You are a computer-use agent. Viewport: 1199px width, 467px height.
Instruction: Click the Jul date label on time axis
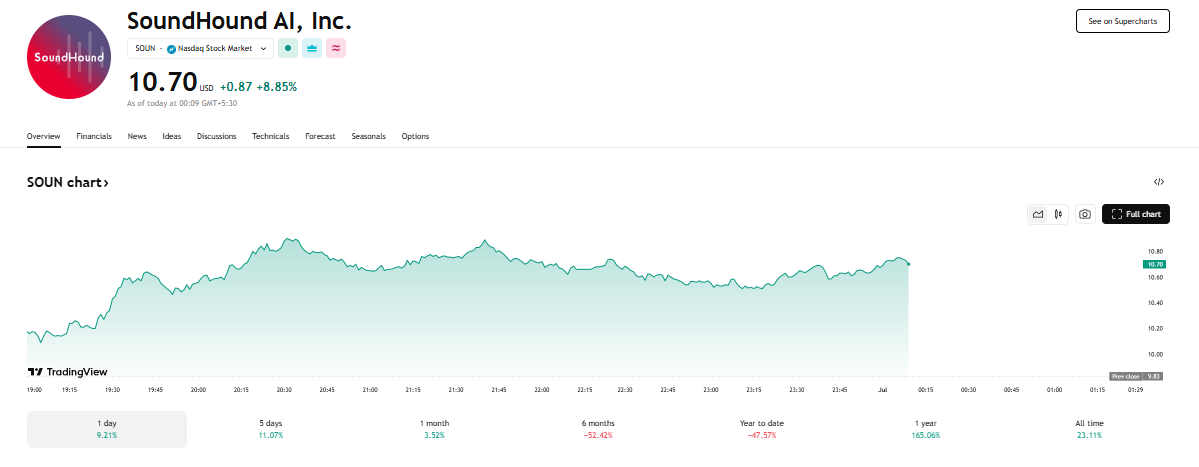pos(882,390)
